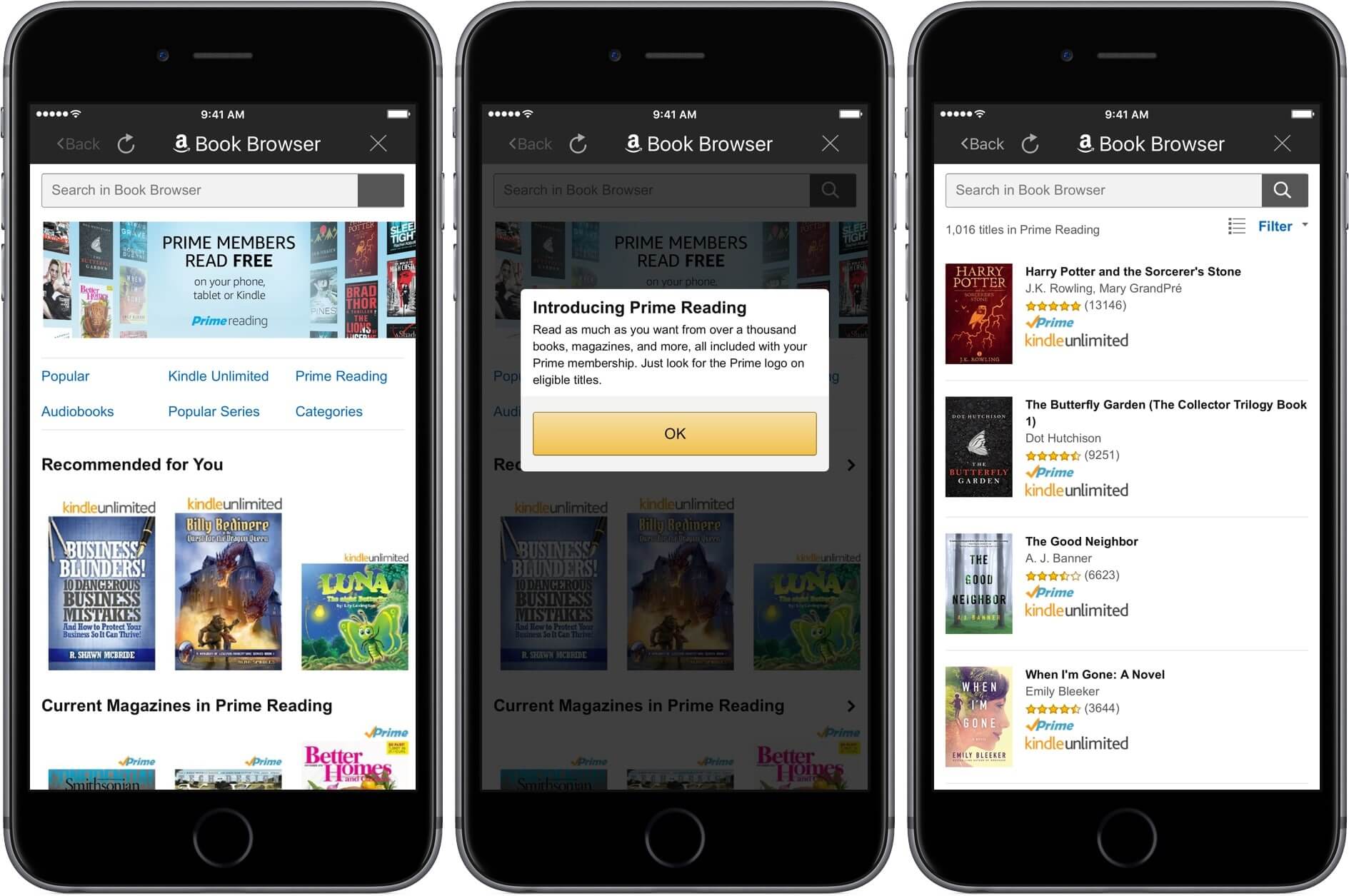Screen dimensions: 1349x896
Task: Tap the reload icon on the left phone
Action: (126, 144)
